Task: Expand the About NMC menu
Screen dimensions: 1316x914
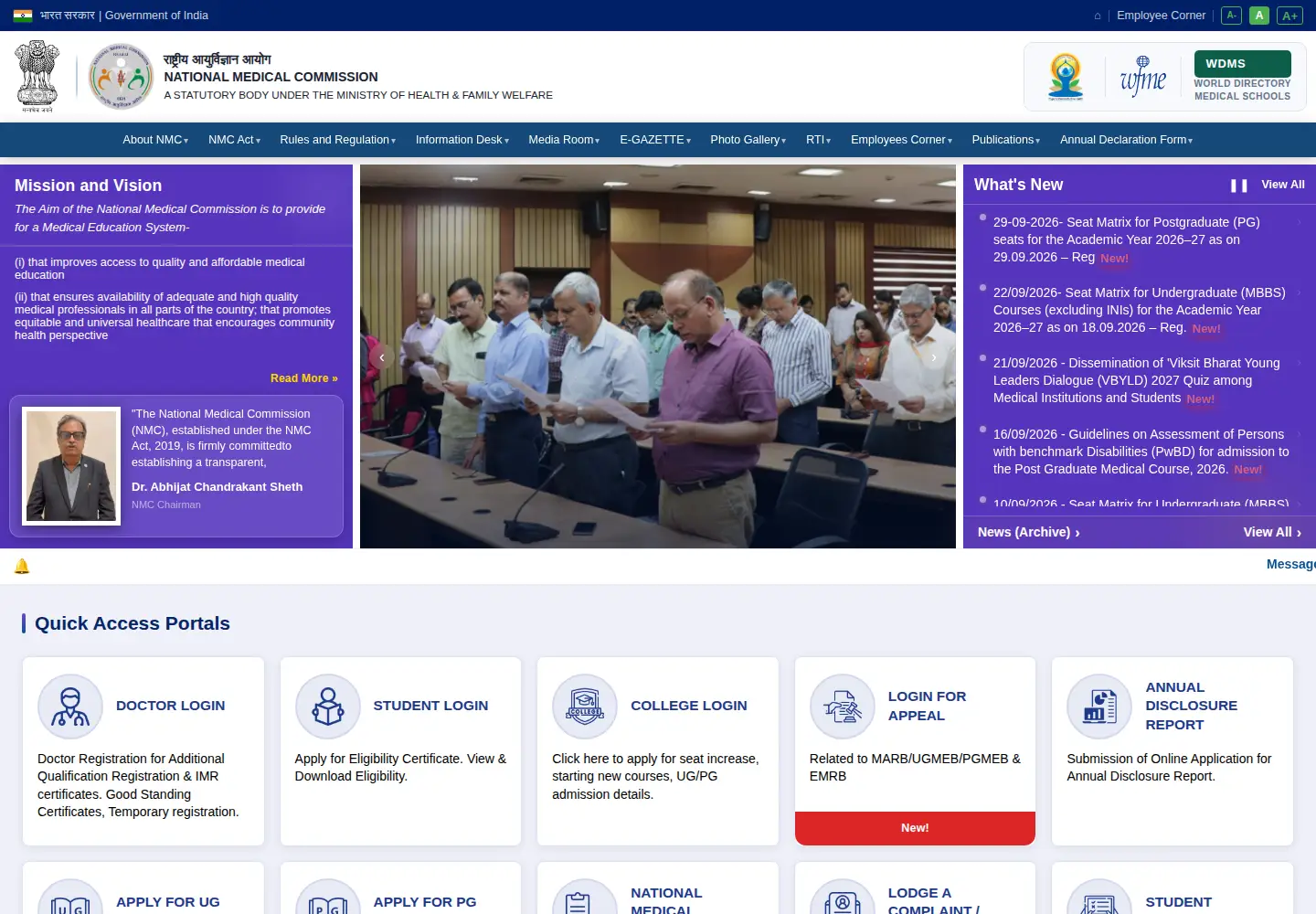Action: pos(155,140)
